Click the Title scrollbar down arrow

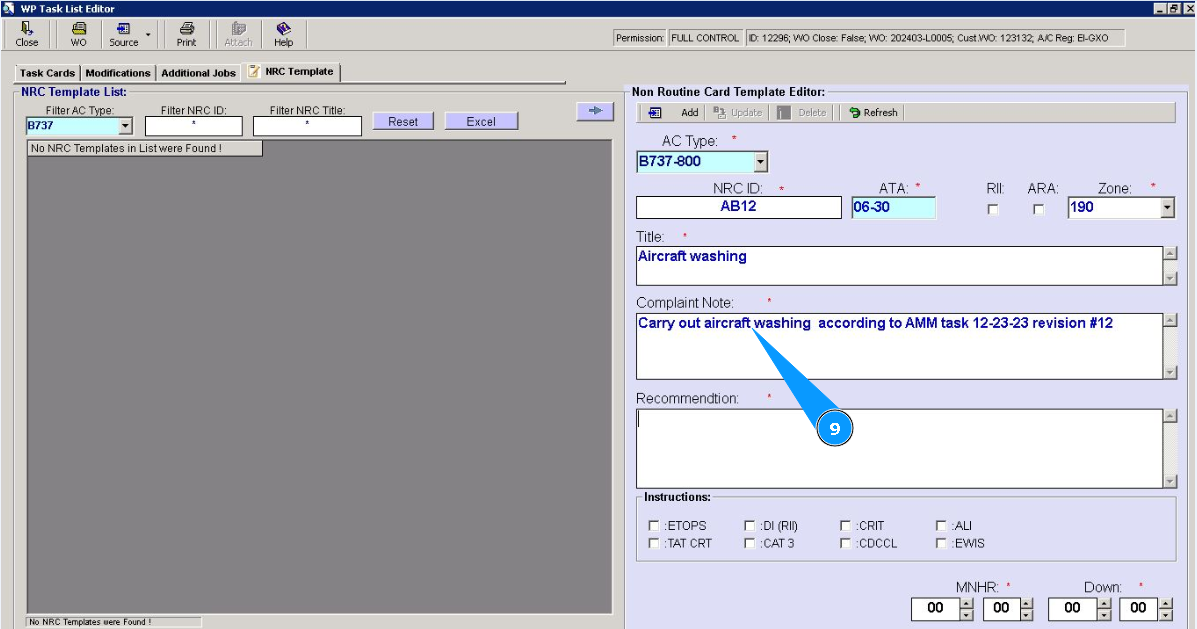(x=1170, y=279)
